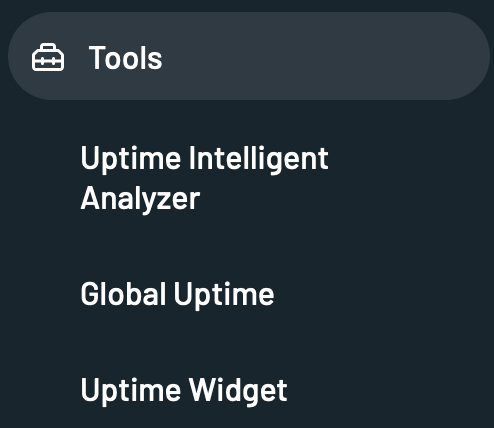Collapse the Tools menu group

(249, 56)
